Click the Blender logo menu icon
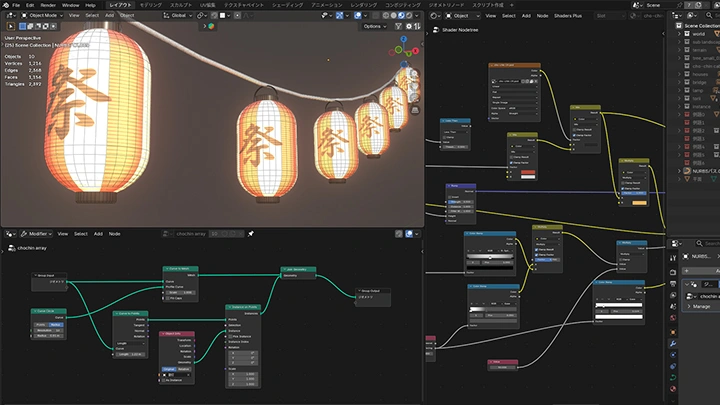The height and width of the screenshot is (405, 720). pos(5,5)
